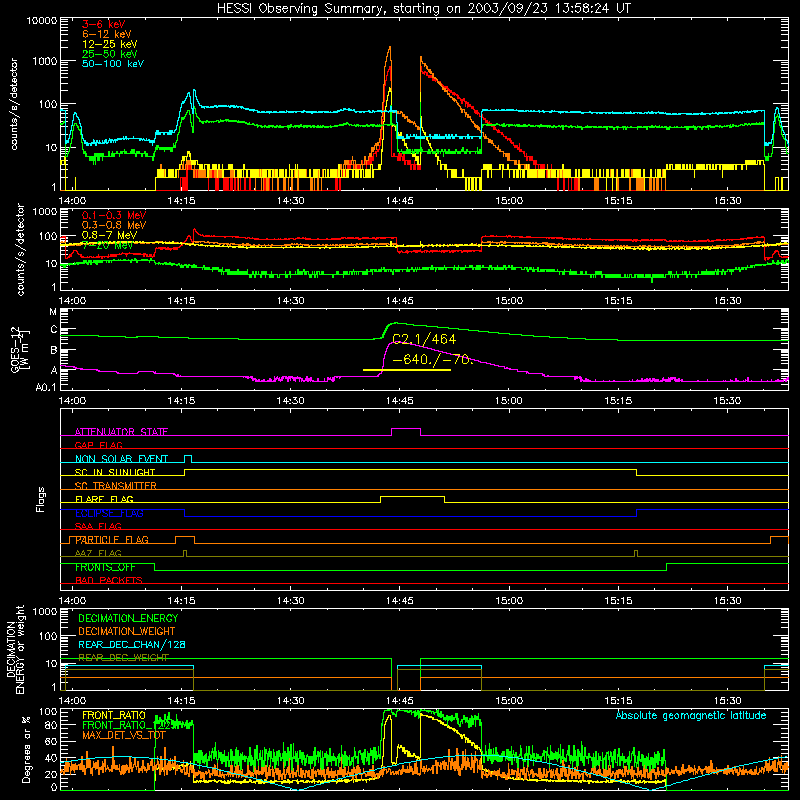Click the red 0.1-0.3 MeV legend label
The image size is (800, 800).
[x=114, y=215]
